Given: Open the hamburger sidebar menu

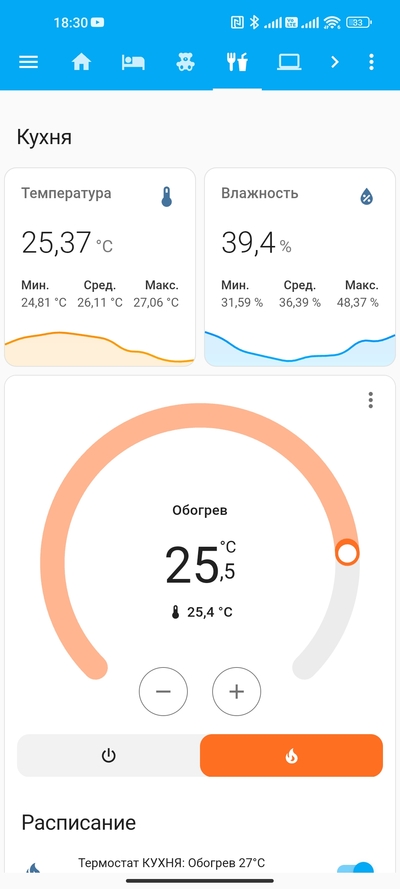Looking at the screenshot, I should pos(28,62).
